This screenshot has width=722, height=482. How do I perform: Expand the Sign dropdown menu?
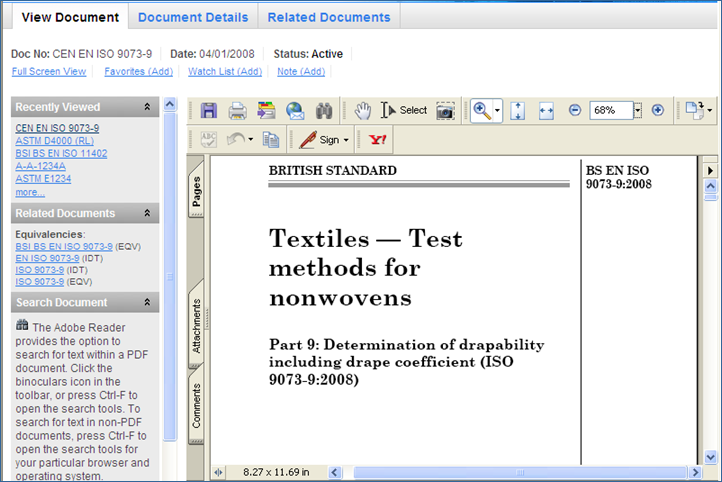pyautogui.click(x=345, y=140)
